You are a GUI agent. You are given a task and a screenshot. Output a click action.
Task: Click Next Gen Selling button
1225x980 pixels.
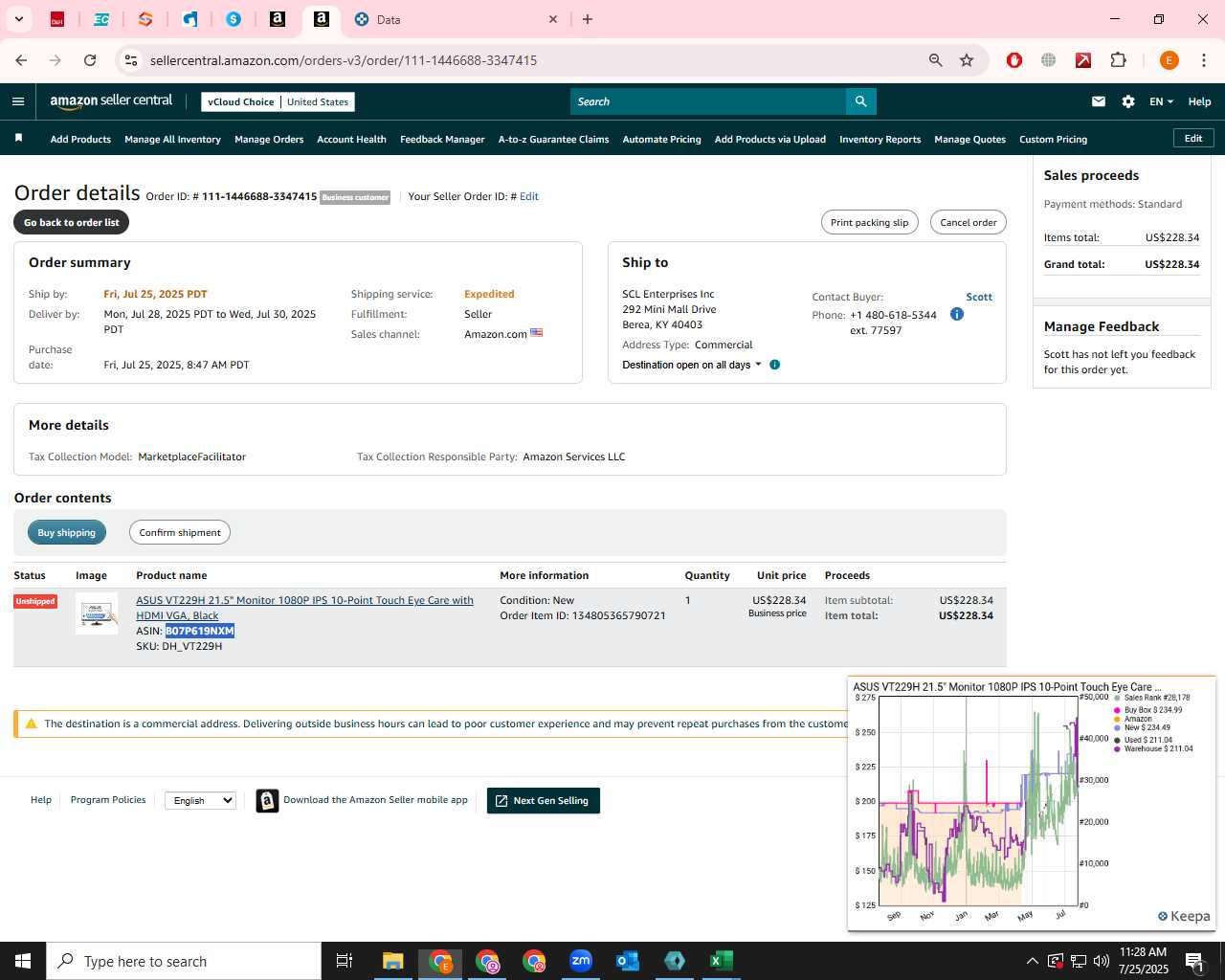point(544,801)
